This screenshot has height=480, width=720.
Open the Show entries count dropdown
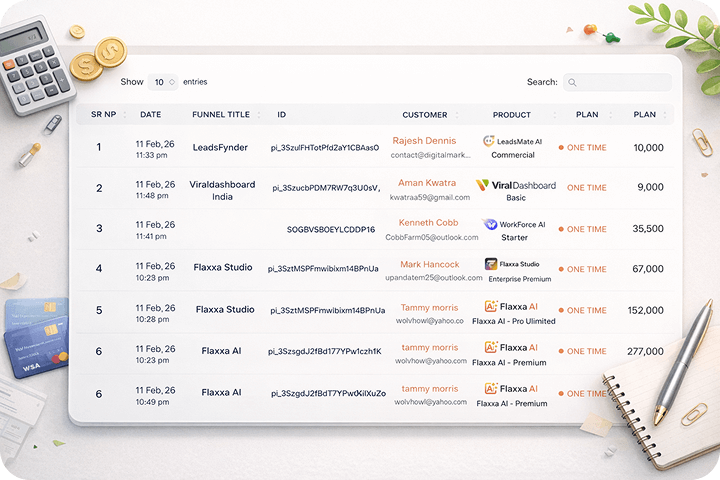163,82
